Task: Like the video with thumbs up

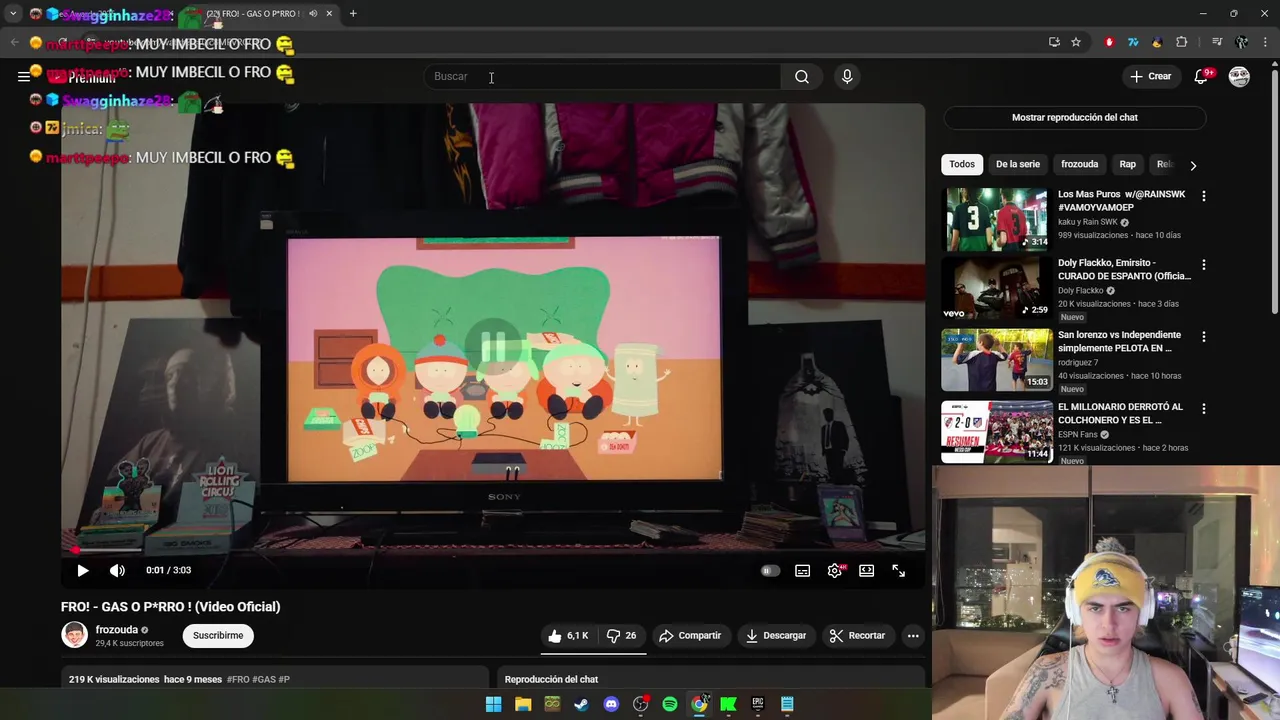Action: tap(568, 636)
